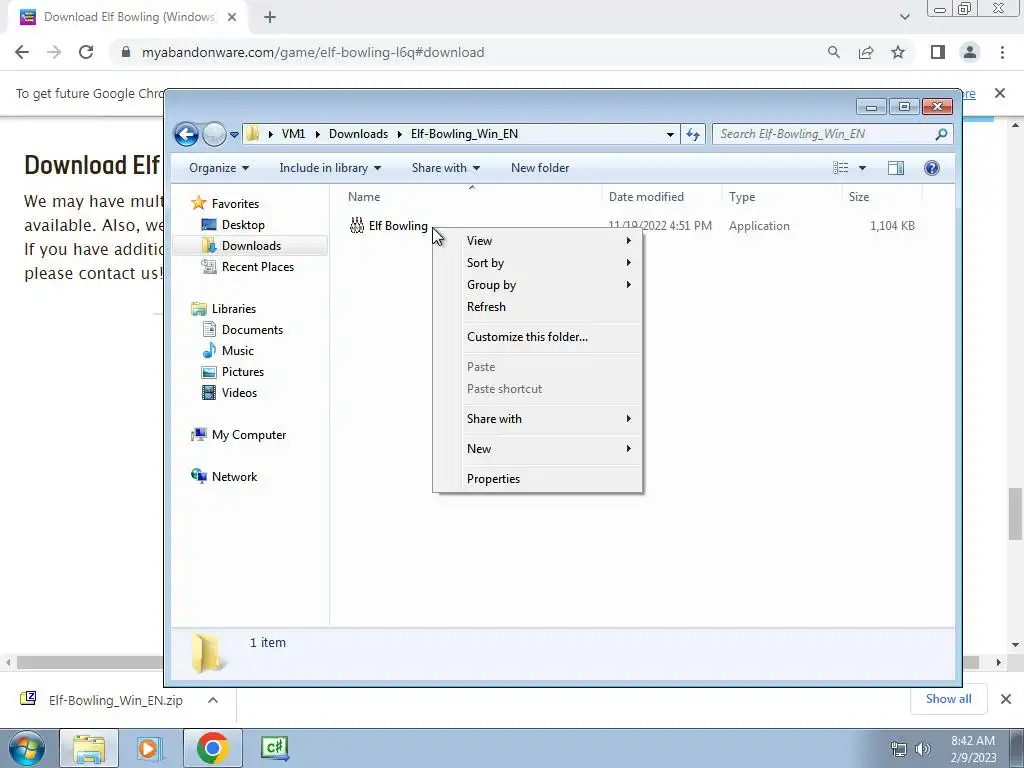Expand Chrome tab search chevron
The height and width of the screenshot is (768, 1024).
[904, 17]
